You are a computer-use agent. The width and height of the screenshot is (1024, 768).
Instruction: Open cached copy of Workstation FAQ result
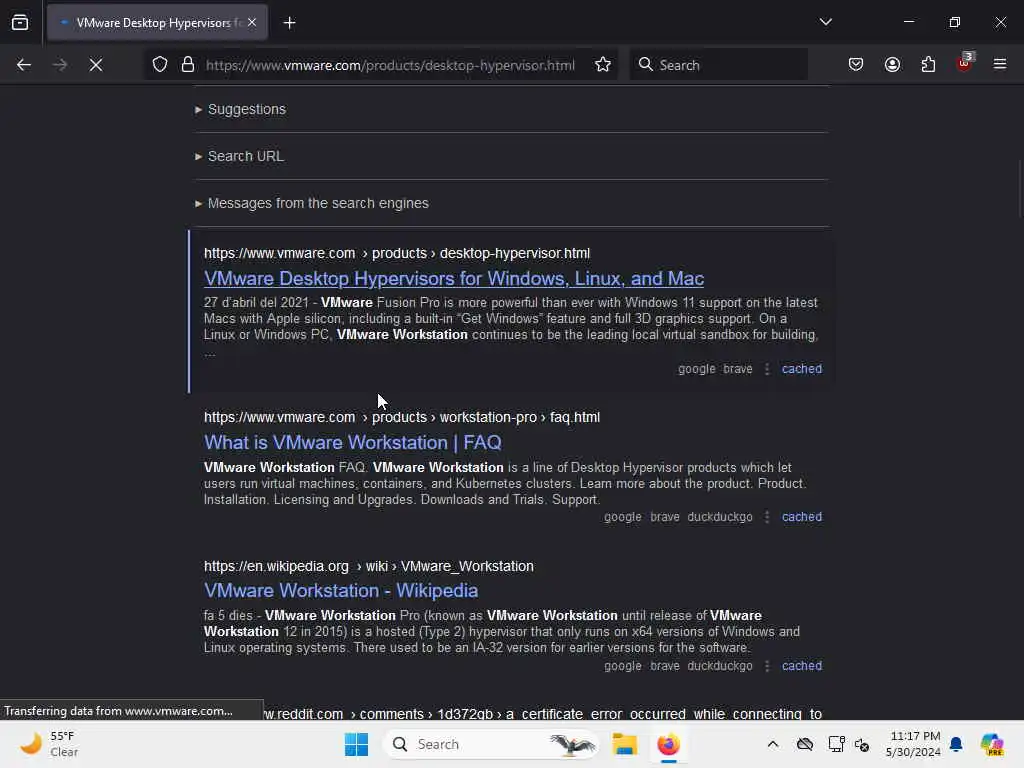tap(802, 517)
